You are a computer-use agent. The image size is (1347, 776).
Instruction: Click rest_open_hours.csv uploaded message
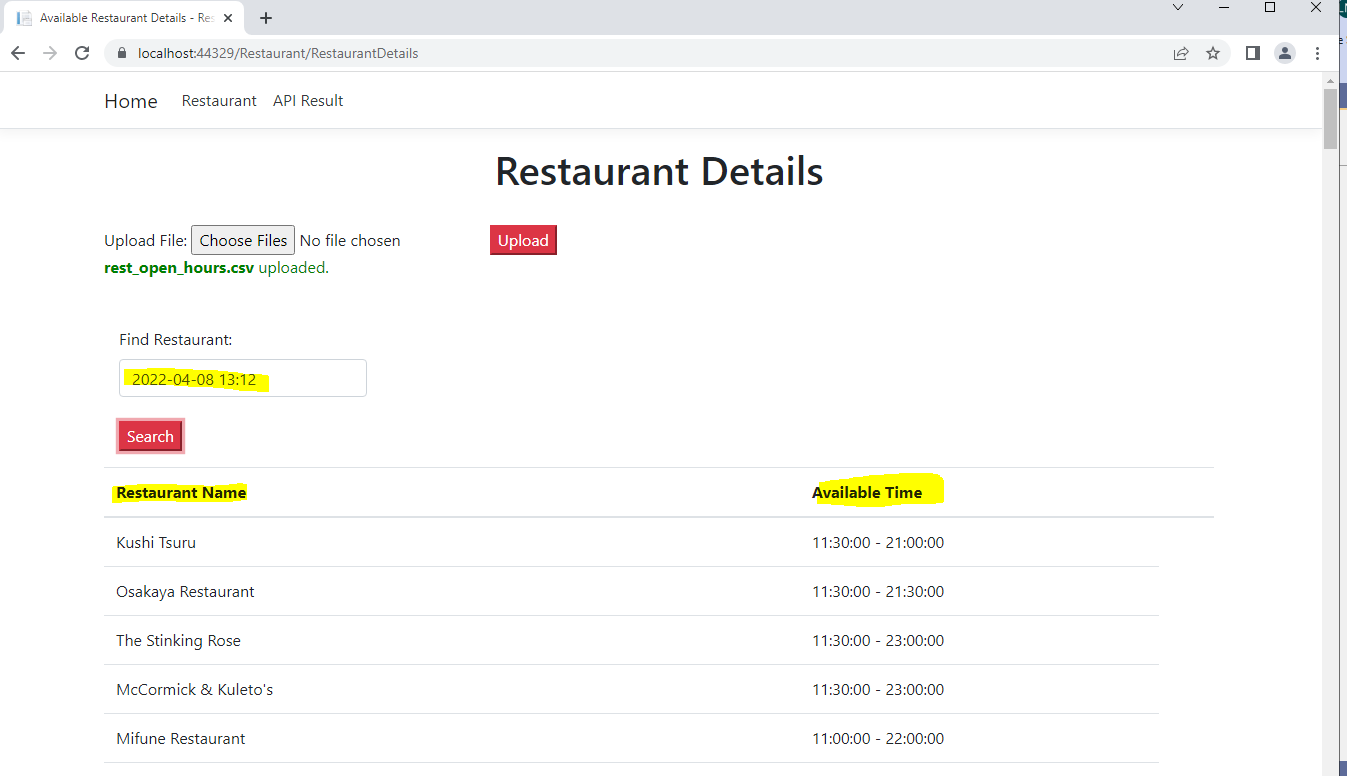pos(216,268)
